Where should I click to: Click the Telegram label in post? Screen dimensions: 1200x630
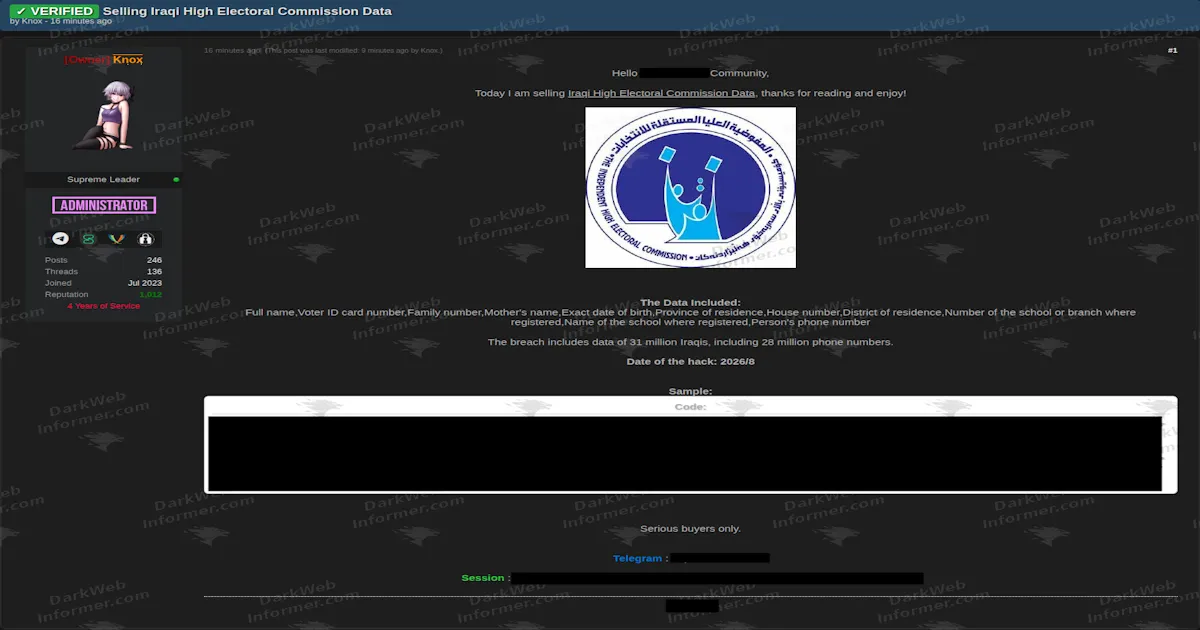[637, 558]
